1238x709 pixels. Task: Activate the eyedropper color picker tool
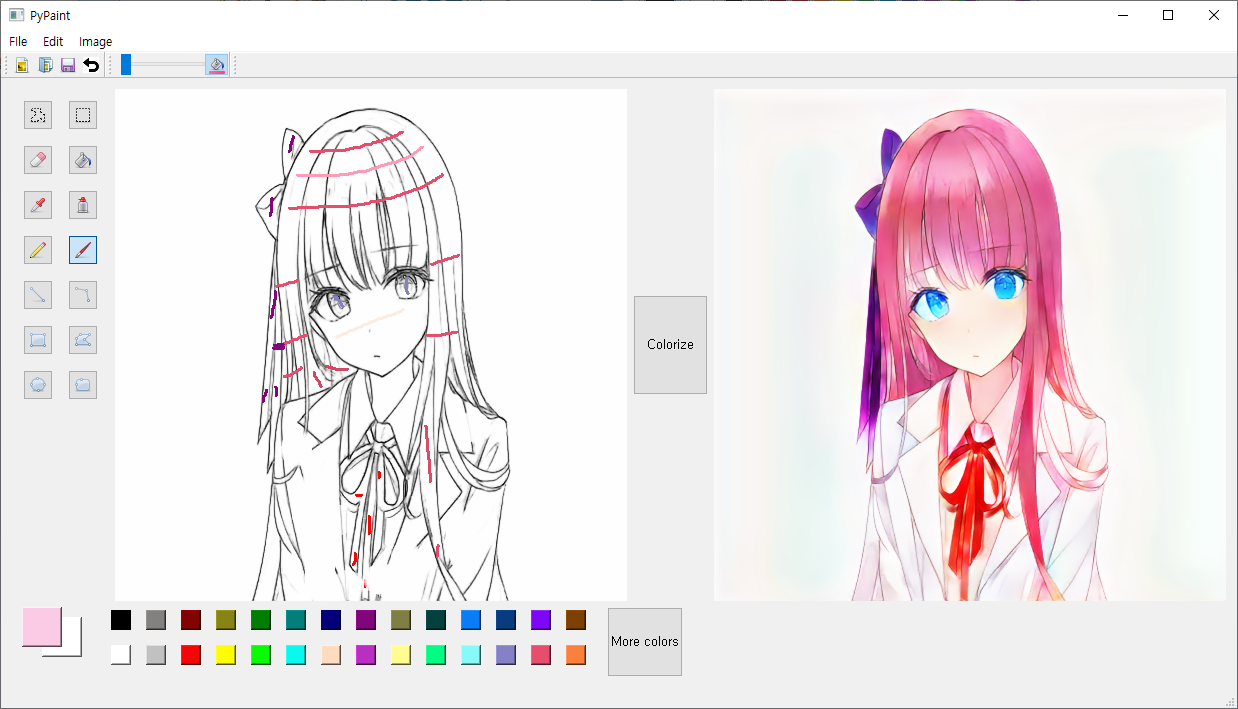pyautogui.click(x=38, y=205)
